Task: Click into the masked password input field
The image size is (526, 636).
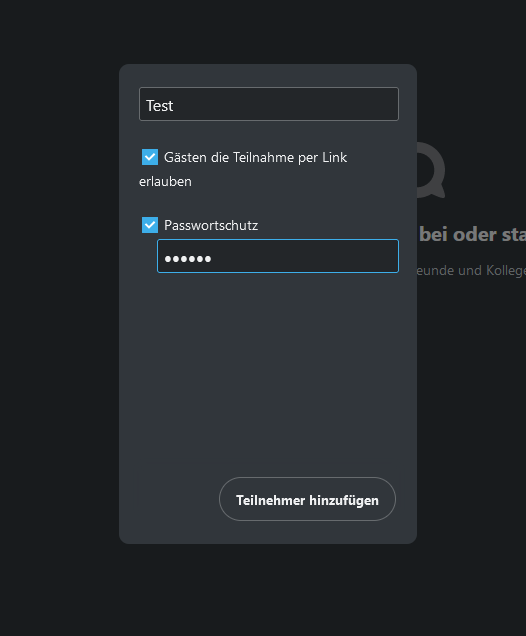Action: 278,256
